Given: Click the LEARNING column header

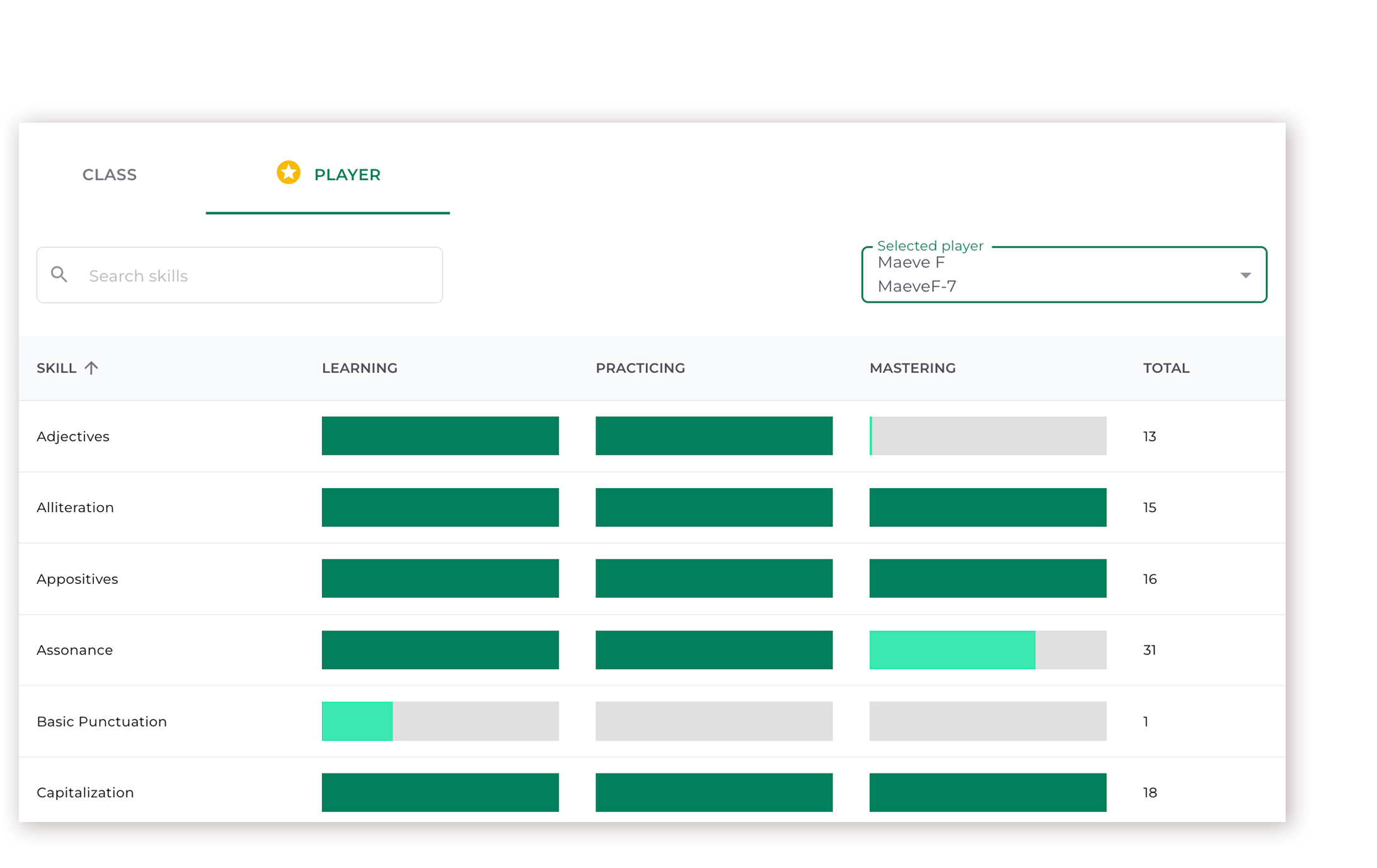Looking at the screenshot, I should (x=359, y=368).
